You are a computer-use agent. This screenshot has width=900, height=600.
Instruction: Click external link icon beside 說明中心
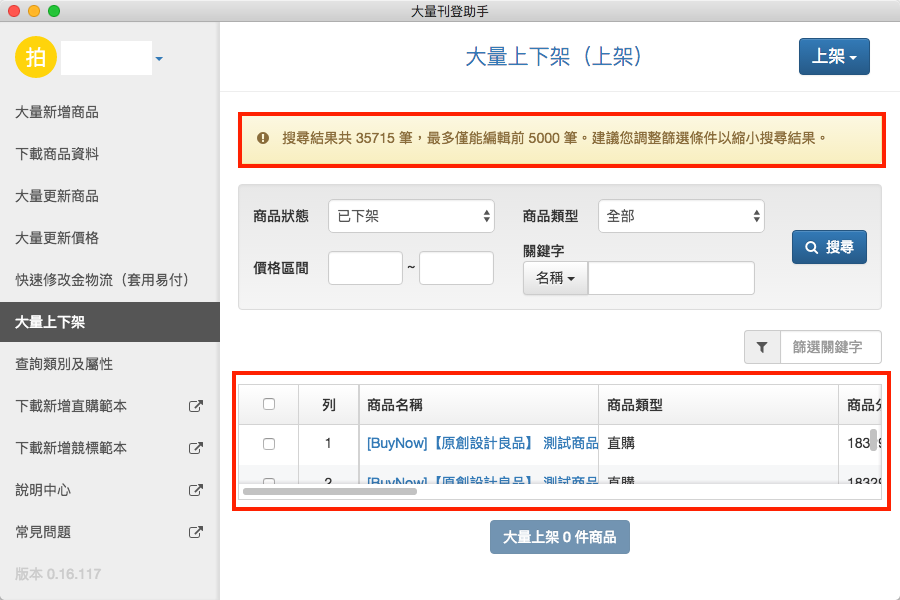coord(196,490)
